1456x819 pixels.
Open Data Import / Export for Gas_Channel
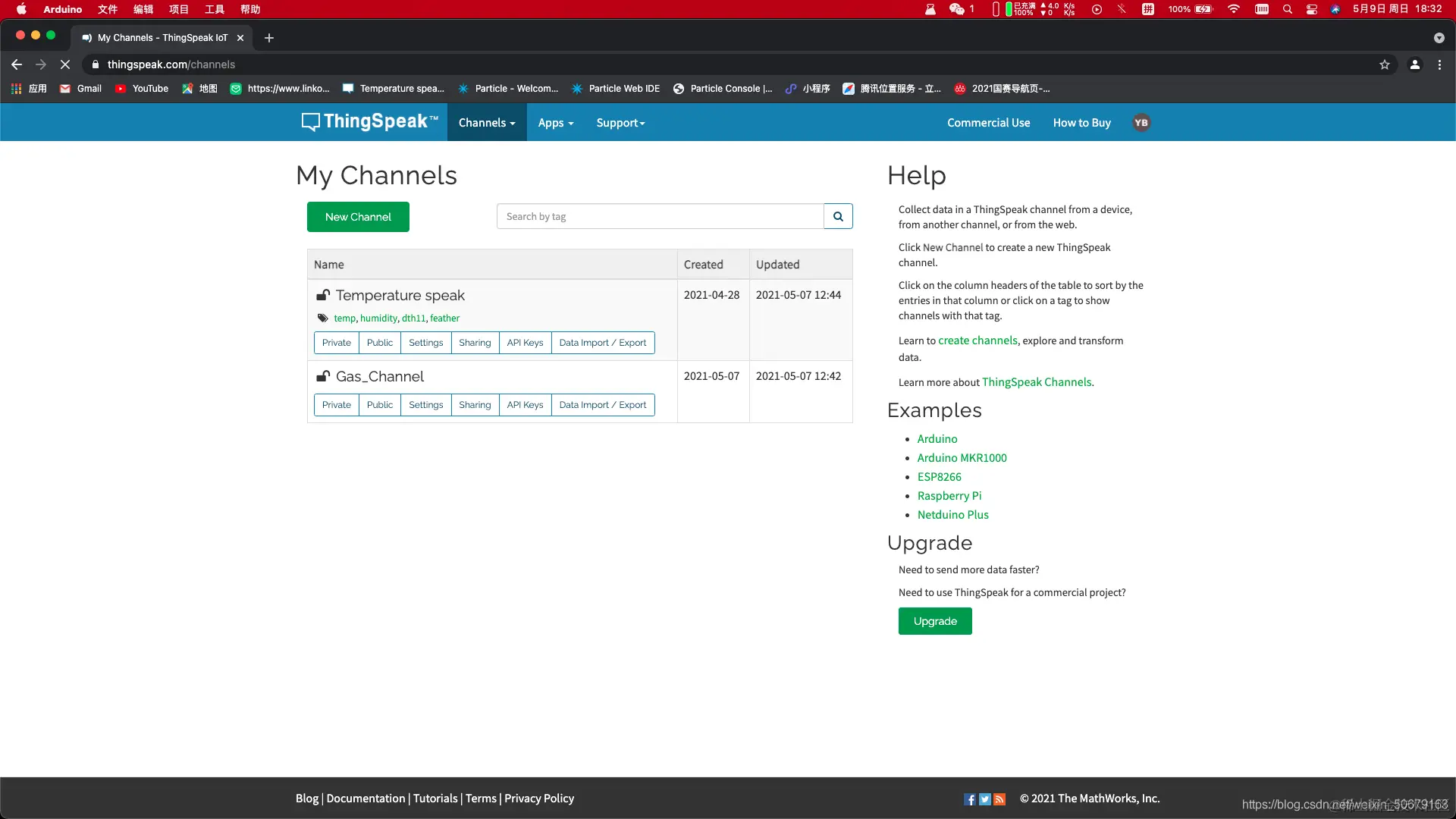click(x=603, y=405)
